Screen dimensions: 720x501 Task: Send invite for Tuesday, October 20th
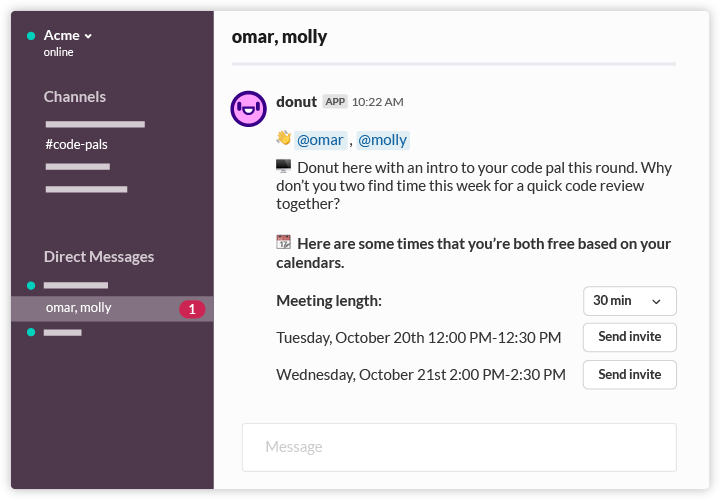[x=629, y=337]
